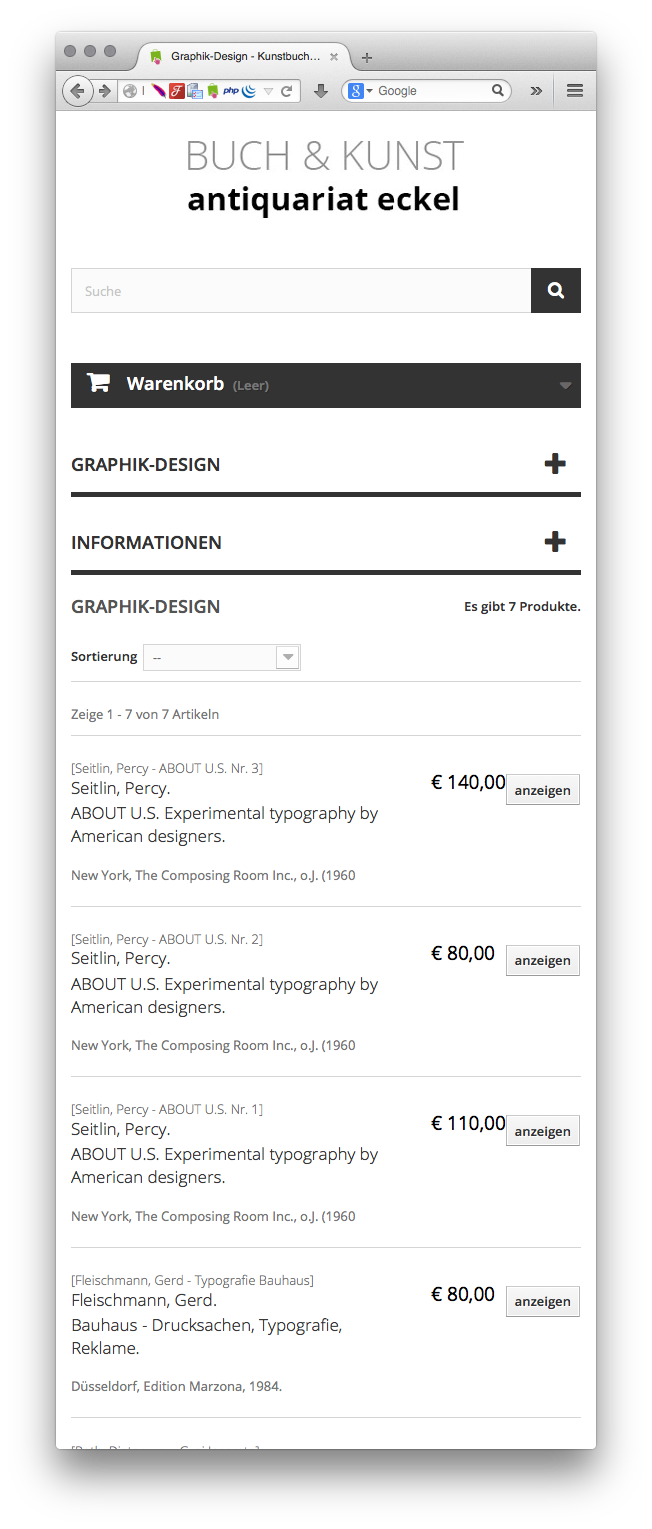Click anzeigen for Fleischmann Bauhaus book
652x1529 pixels.
(542, 1301)
